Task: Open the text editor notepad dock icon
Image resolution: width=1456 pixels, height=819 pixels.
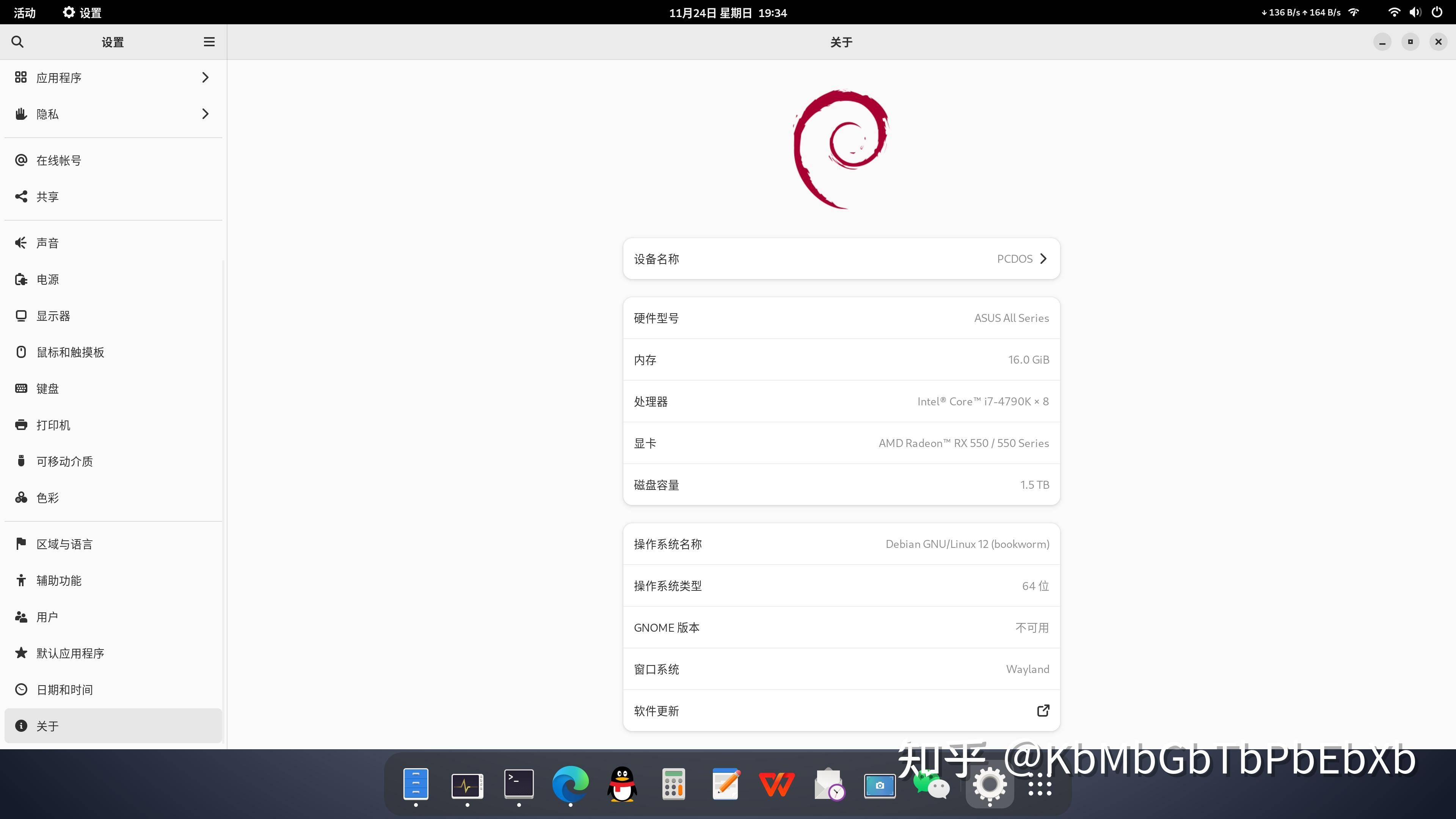Action: [x=726, y=784]
